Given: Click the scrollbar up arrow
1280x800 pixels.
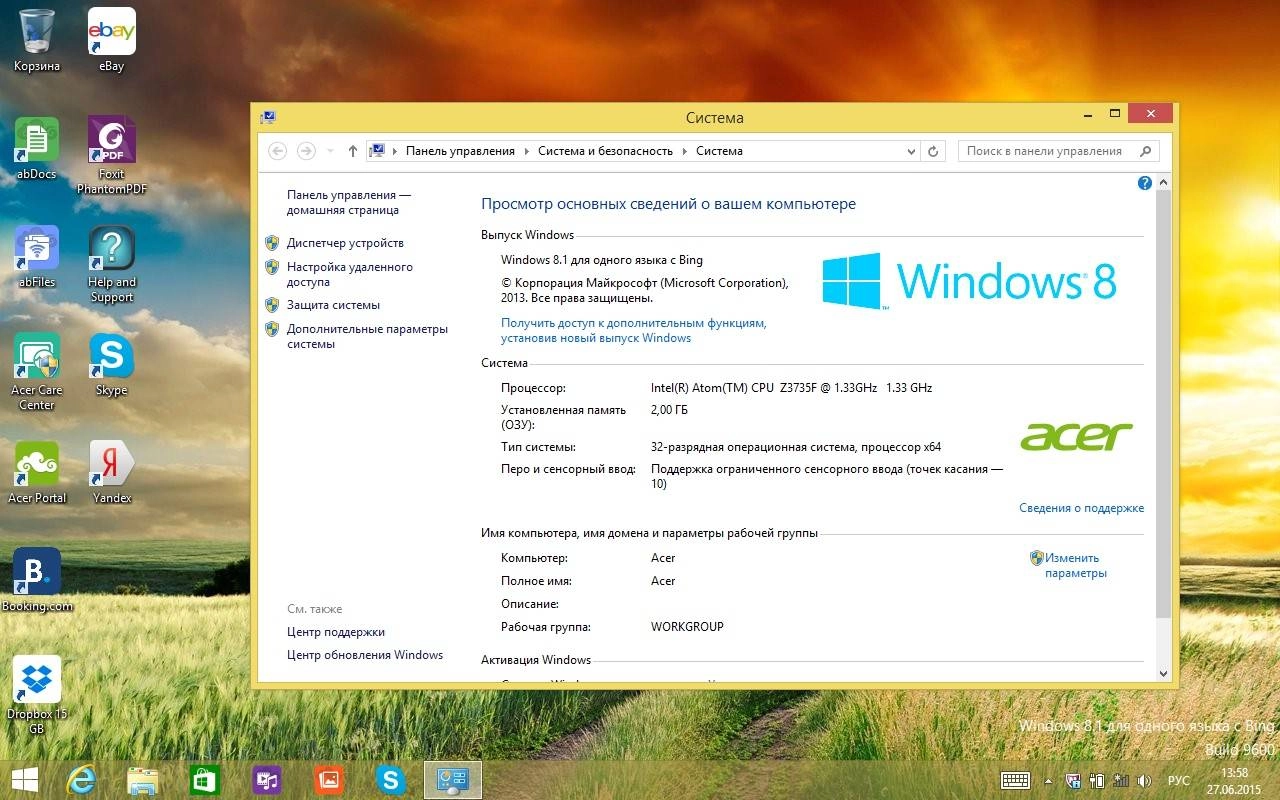Looking at the screenshot, I should pos(1163,183).
